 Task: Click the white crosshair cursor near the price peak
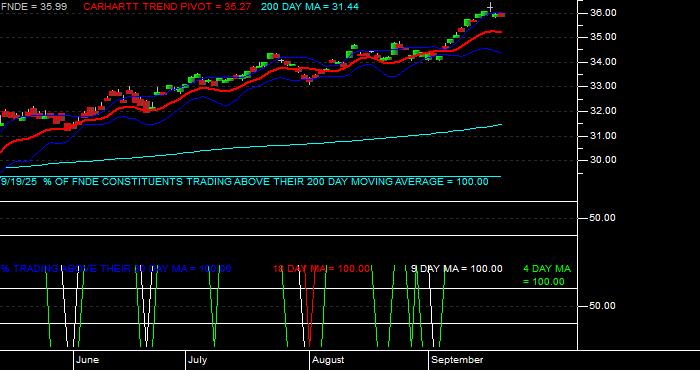[x=490, y=7]
